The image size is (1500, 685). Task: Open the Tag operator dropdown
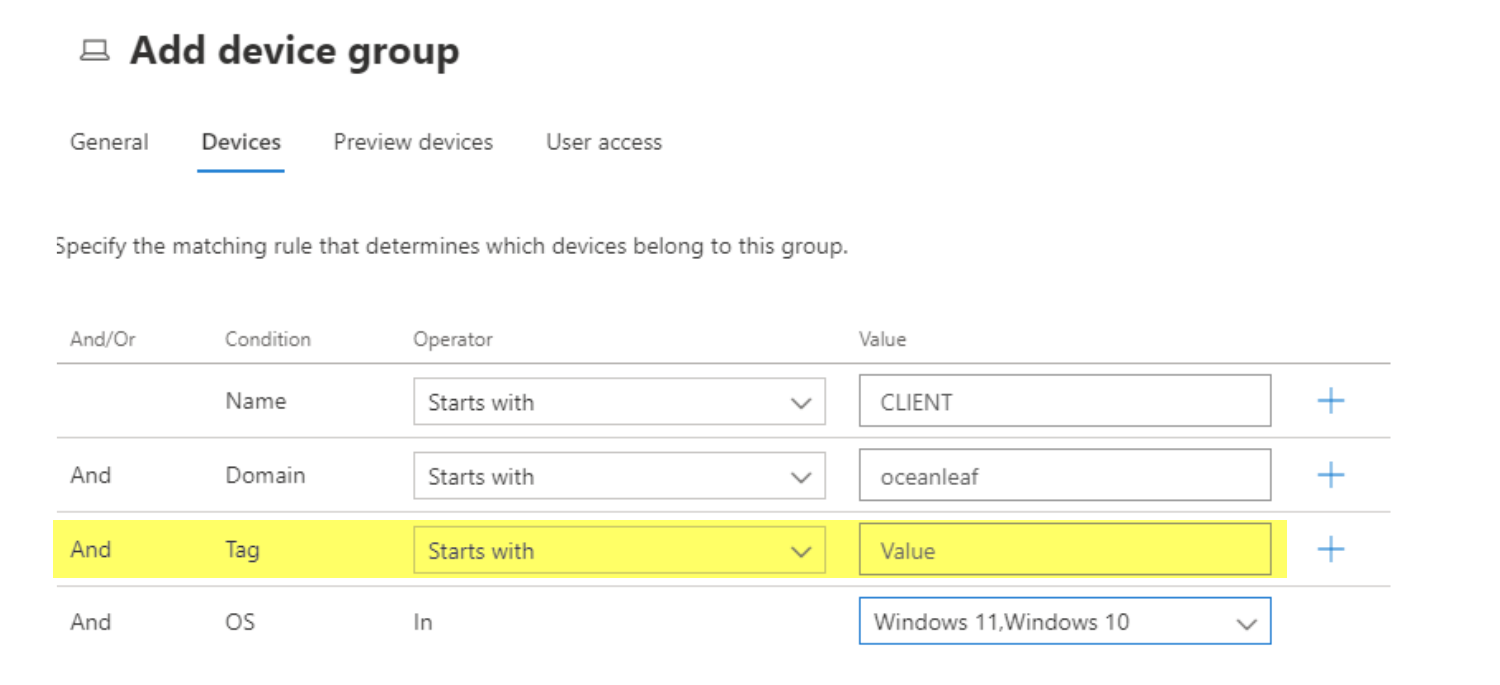(618, 550)
